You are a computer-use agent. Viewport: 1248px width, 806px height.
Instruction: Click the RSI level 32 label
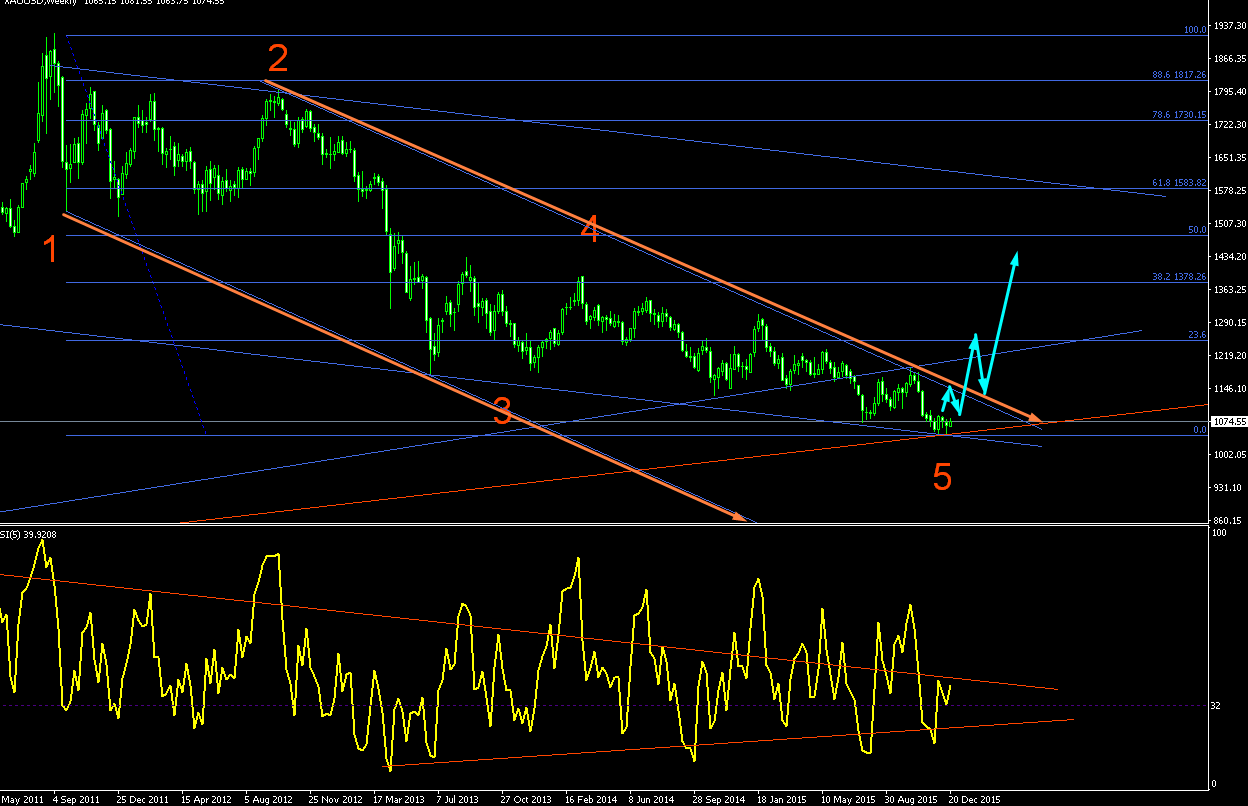pos(1215,706)
